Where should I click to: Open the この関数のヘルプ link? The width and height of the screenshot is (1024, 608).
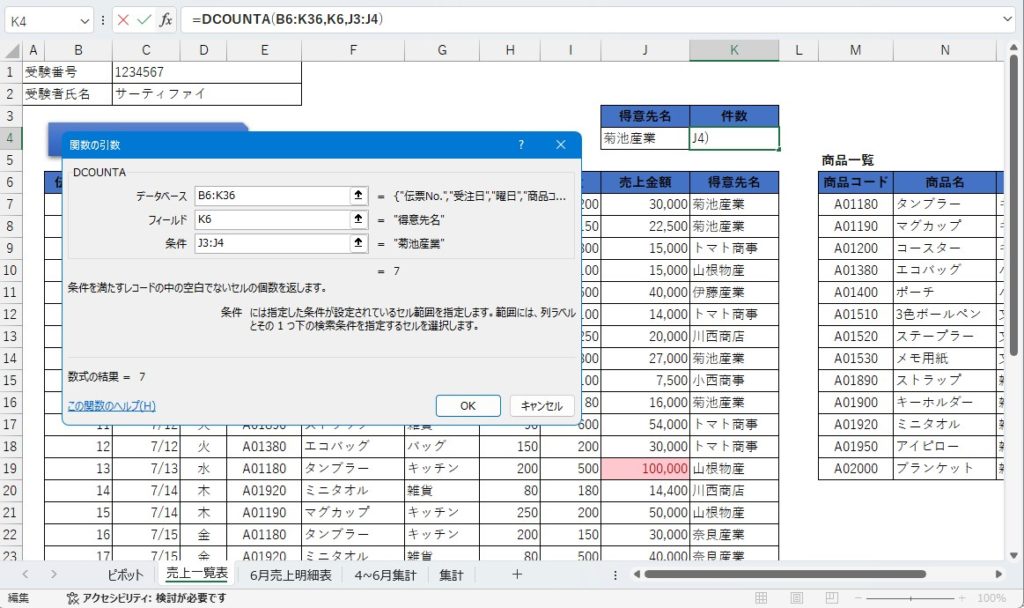click(111, 406)
